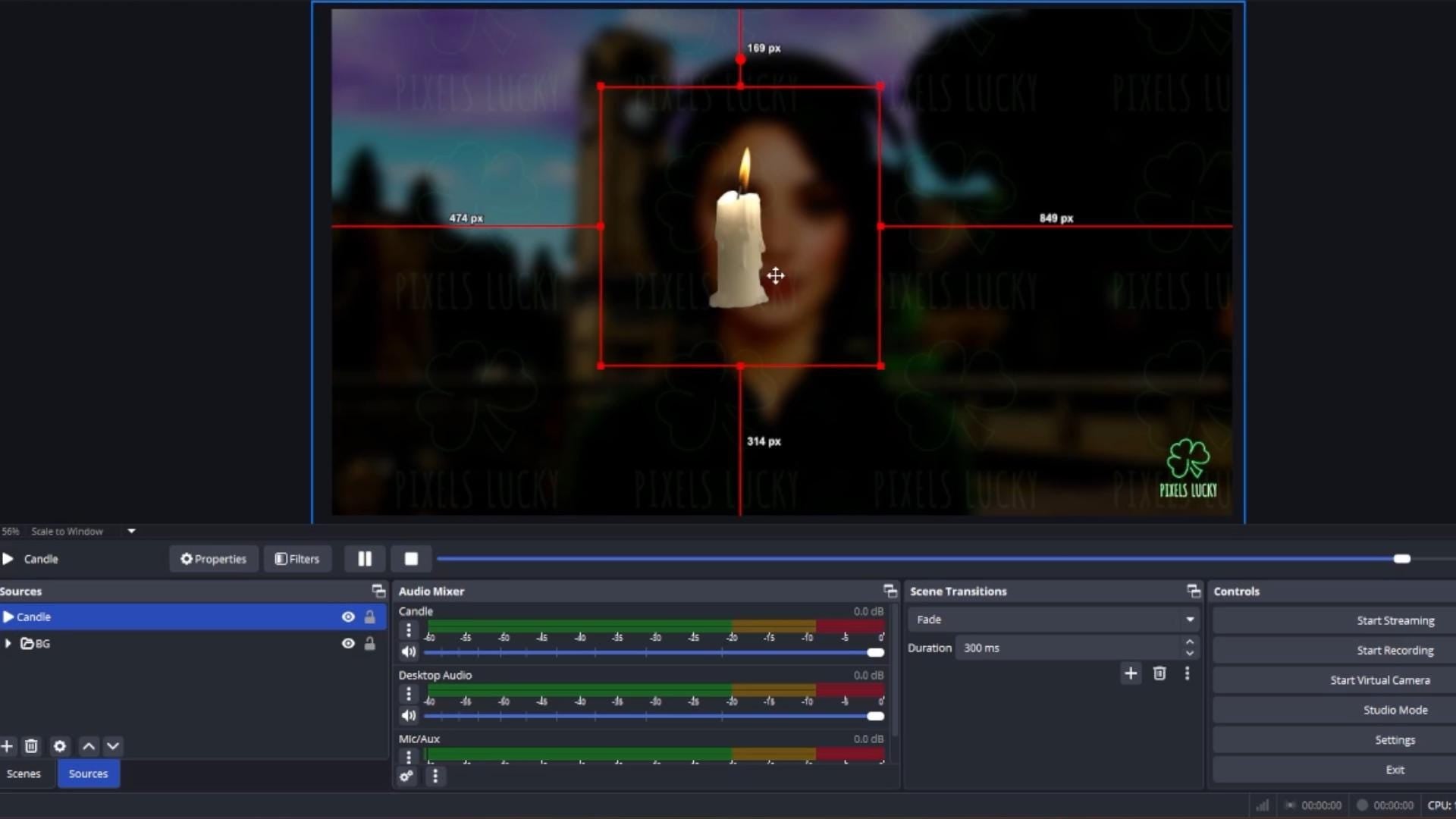The width and height of the screenshot is (1456, 819).
Task: Open Filters for the Candle source
Action: pos(297,559)
